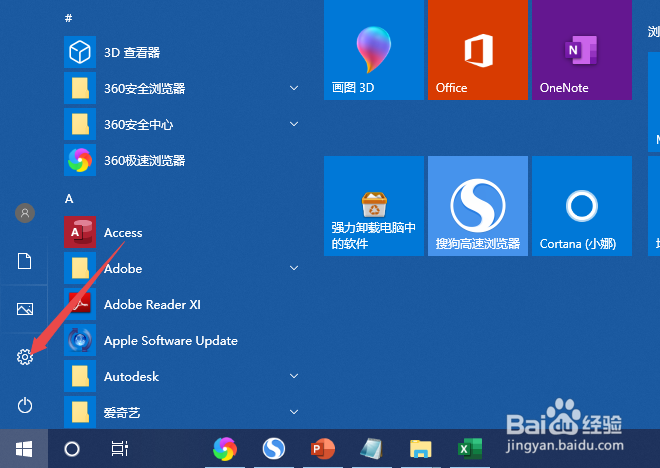Open the Adobe folder icon
The width and height of the screenshot is (660, 468).
pos(80,268)
